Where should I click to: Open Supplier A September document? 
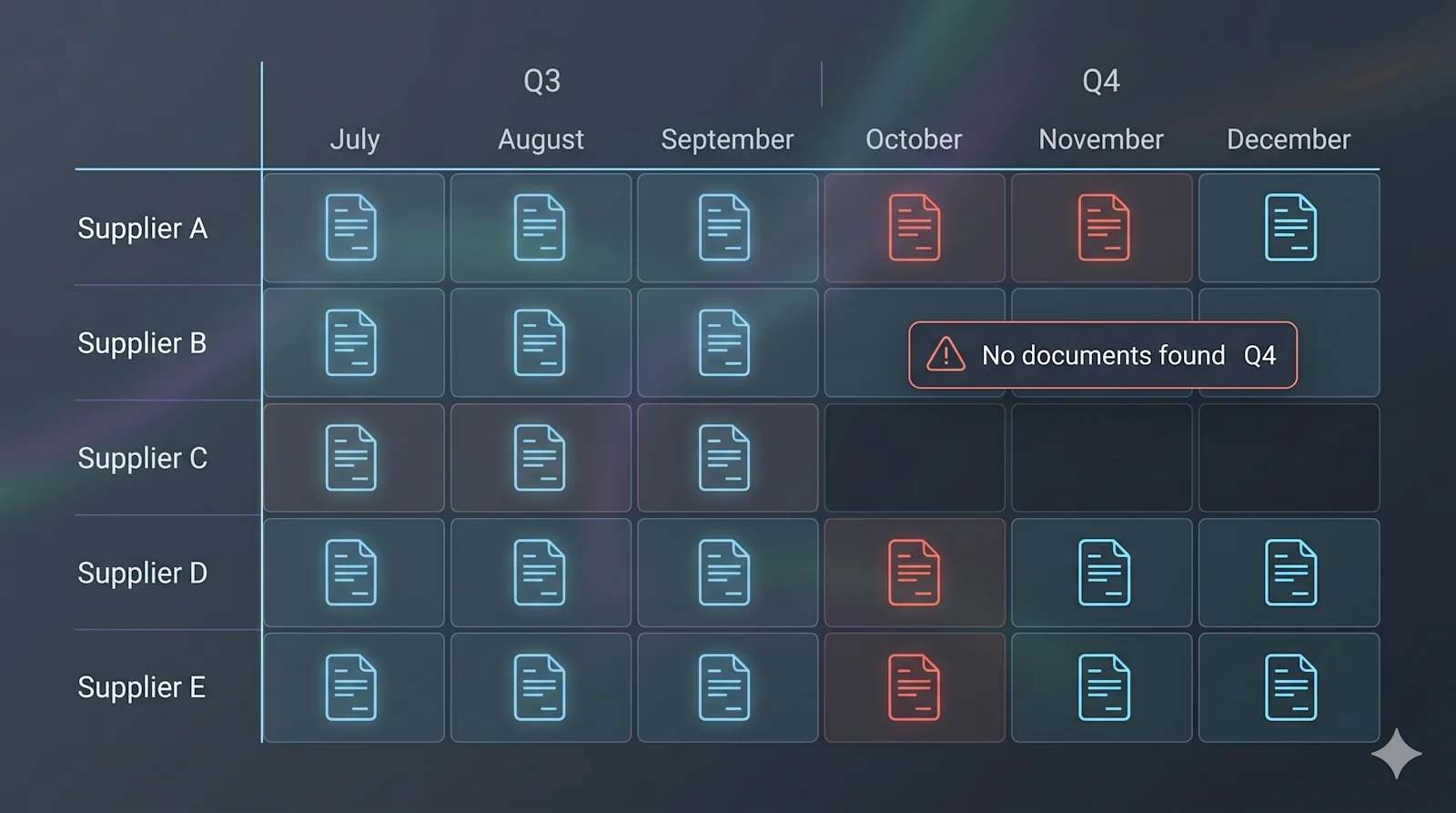724,228
